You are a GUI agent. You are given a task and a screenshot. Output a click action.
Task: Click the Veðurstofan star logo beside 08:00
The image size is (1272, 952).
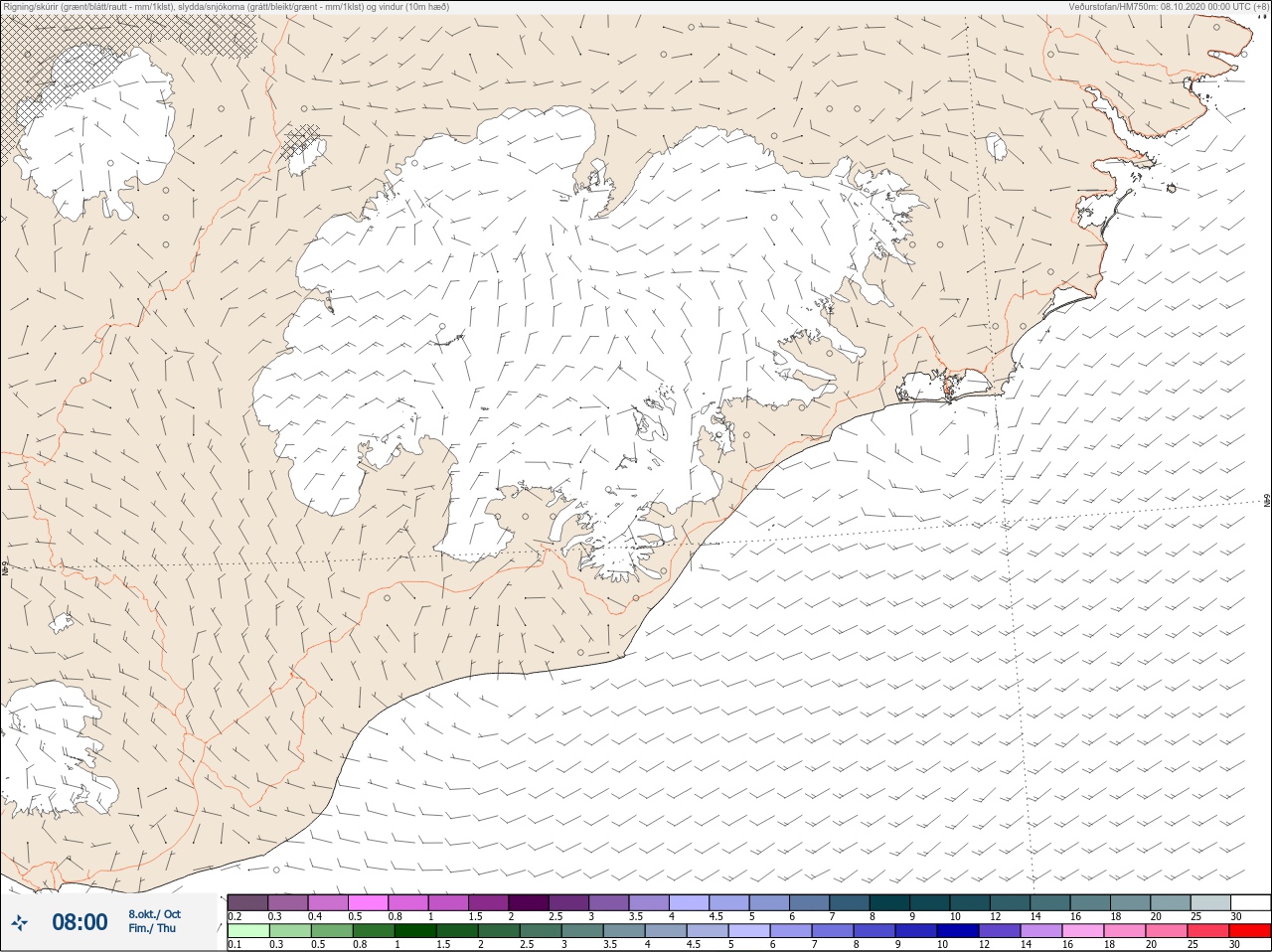coord(19,923)
